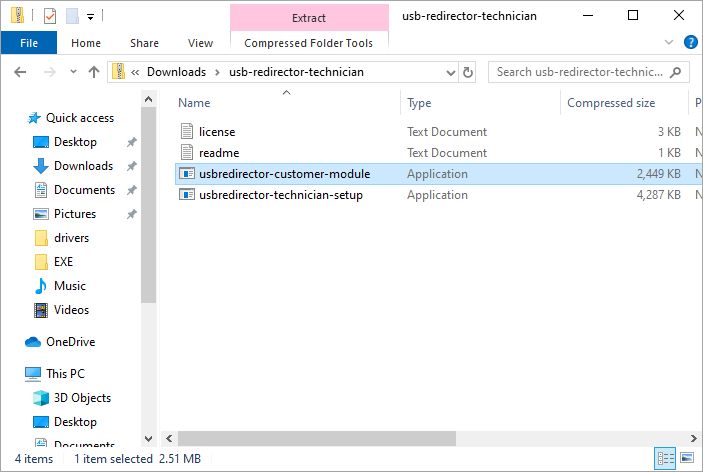
Task: Open the address bar history dropdown
Action: tap(451, 73)
